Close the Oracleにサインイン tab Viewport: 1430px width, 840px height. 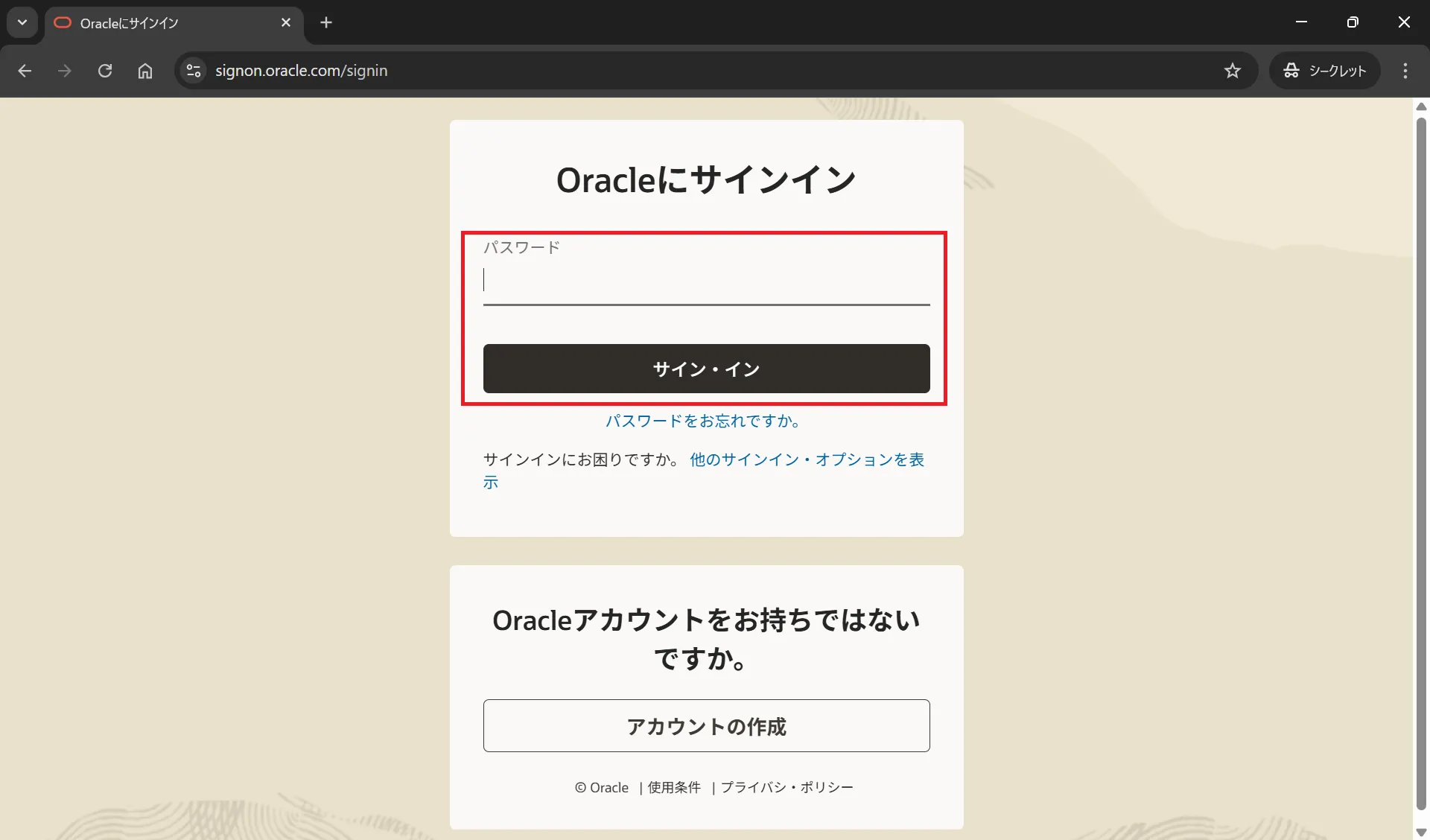(286, 23)
